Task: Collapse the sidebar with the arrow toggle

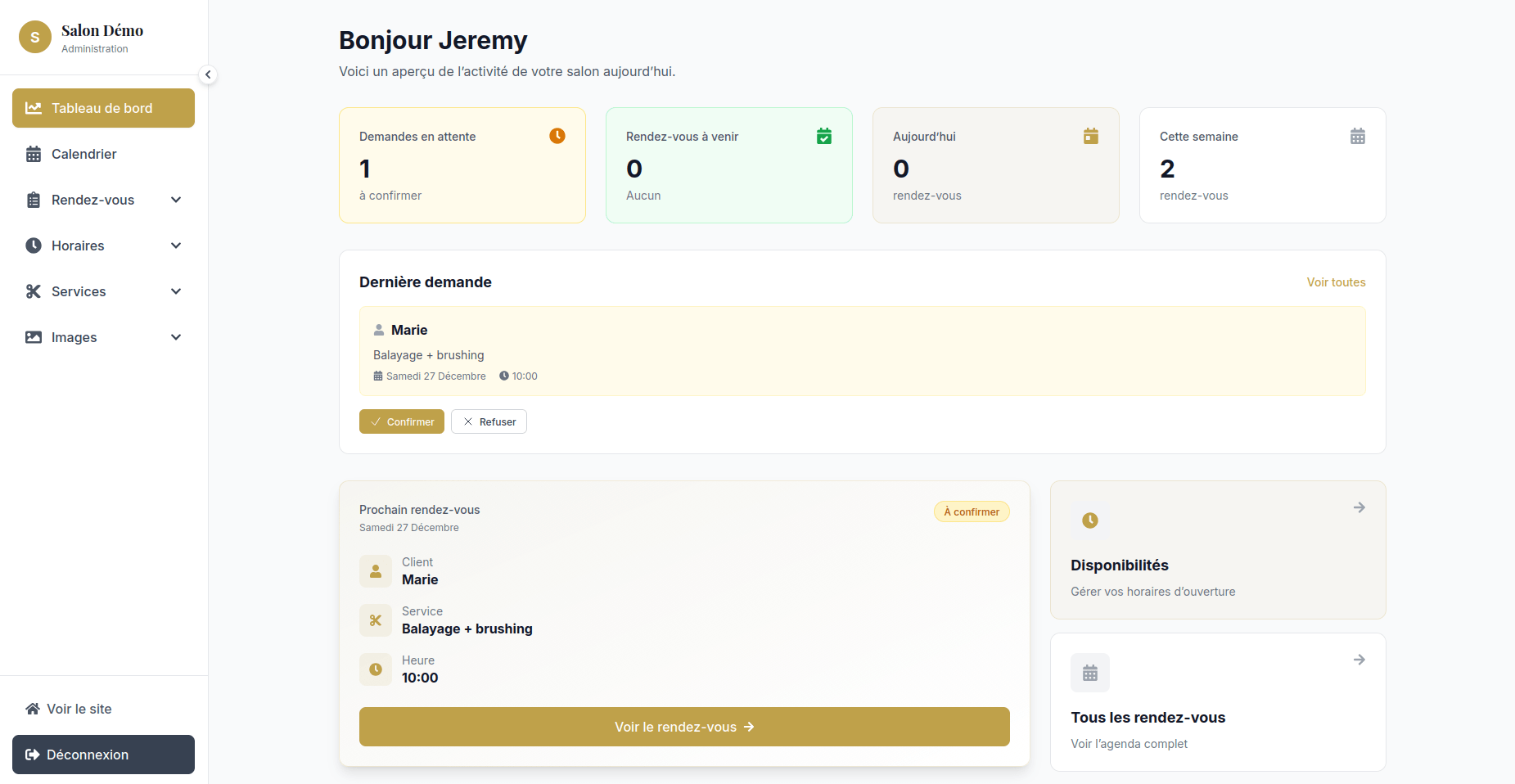Action: pos(208,74)
